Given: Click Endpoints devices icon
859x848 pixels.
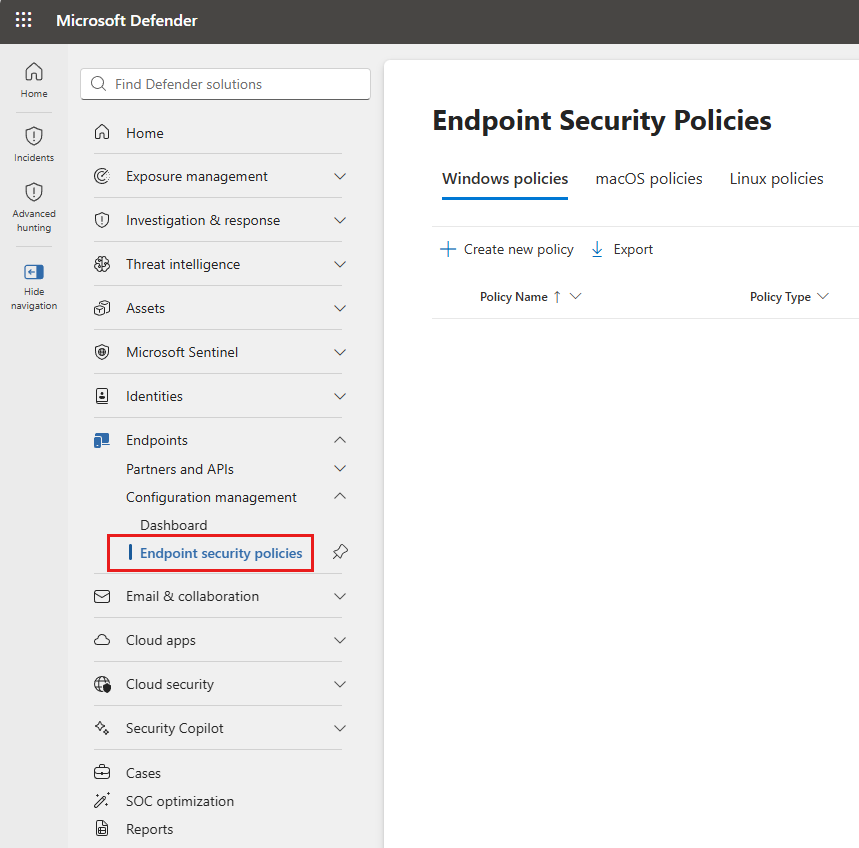Looking at the screenshot, I should tap(102, 440).
